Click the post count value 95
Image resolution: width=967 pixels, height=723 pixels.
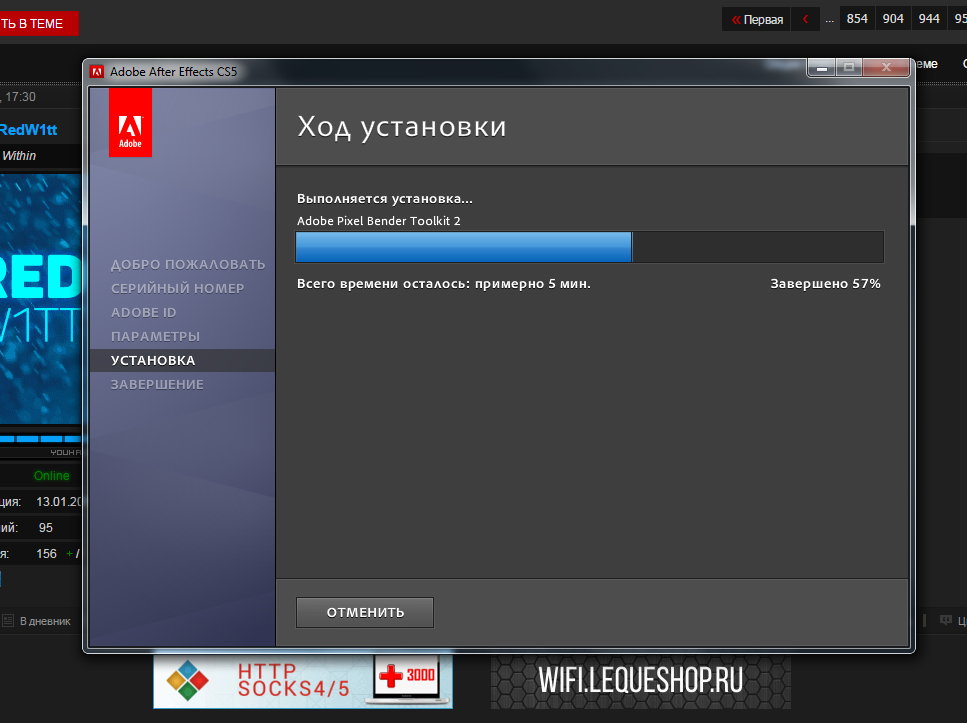coord(46,527)
